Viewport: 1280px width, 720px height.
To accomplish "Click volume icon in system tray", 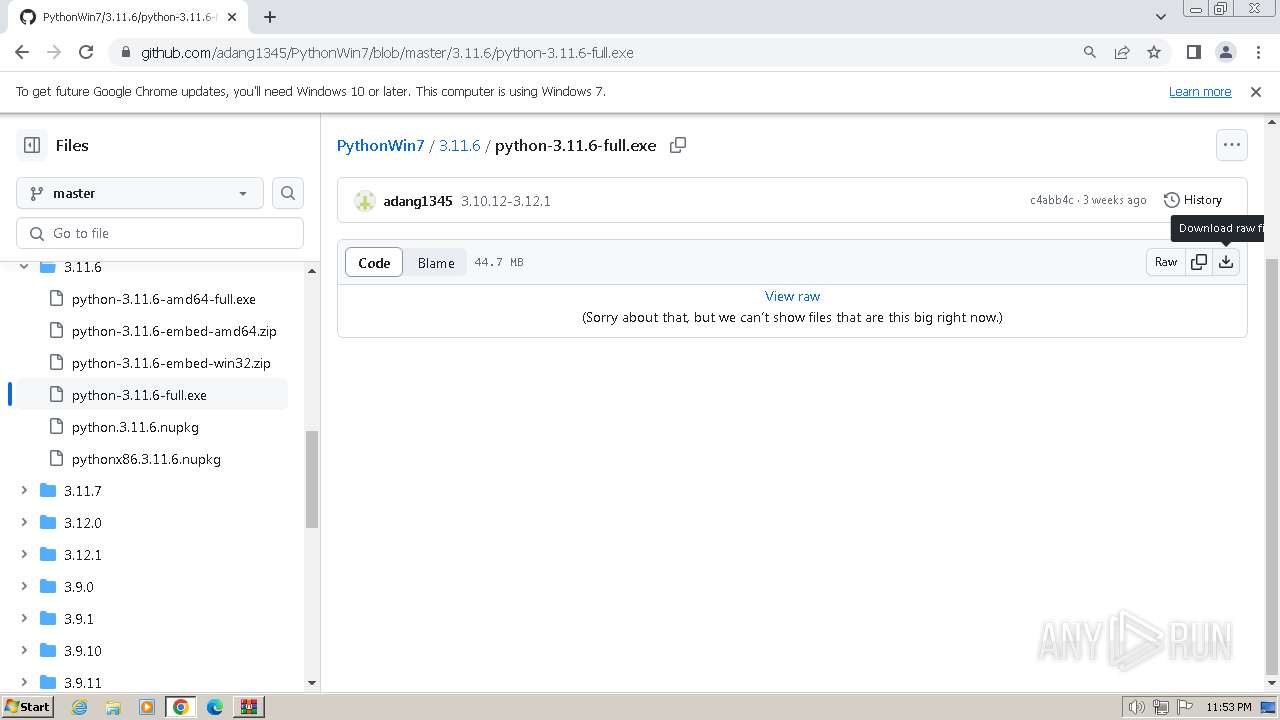I will (1136, 707).
